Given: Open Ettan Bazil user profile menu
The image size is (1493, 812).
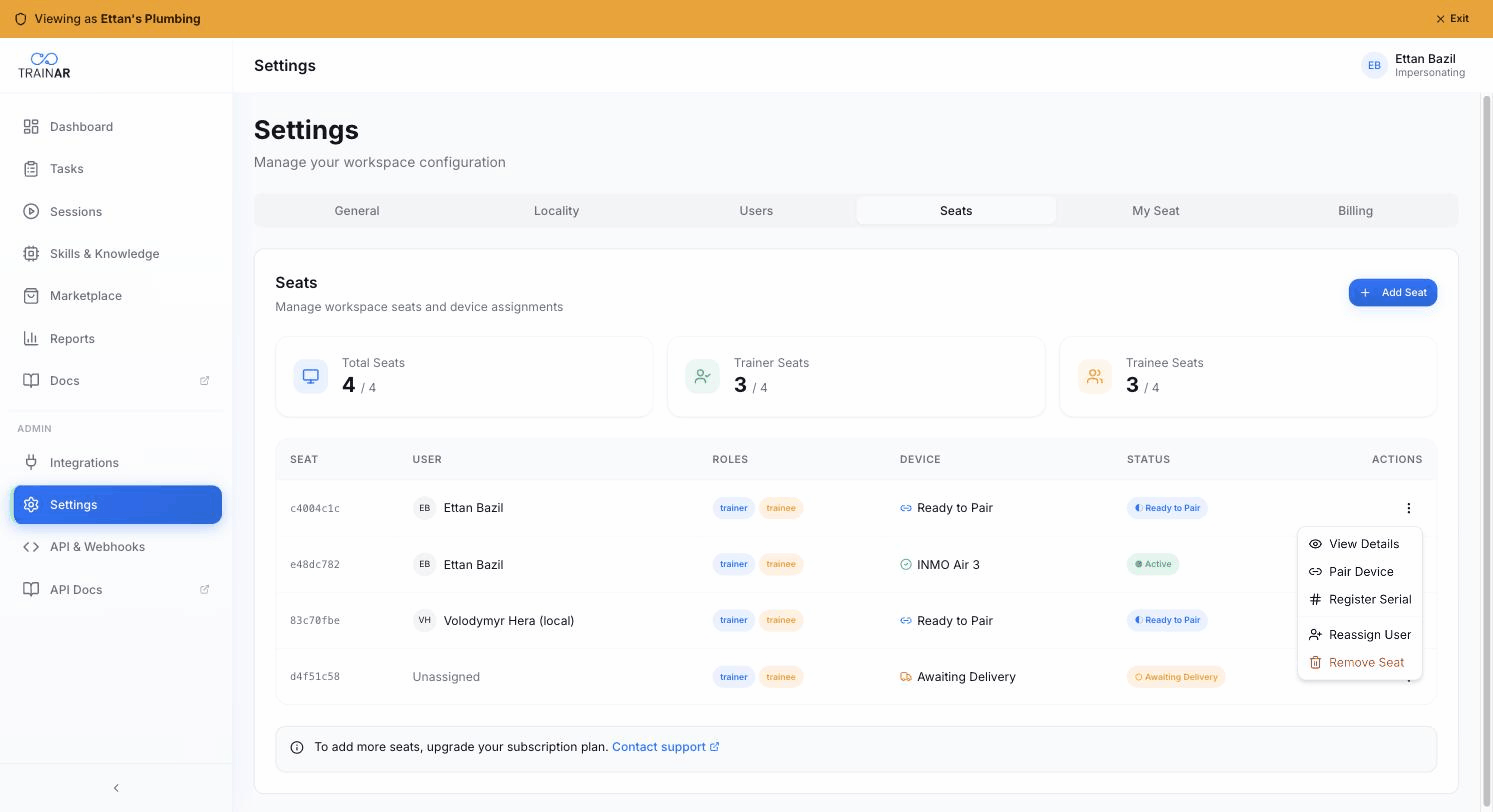Looking at the screenshot, I should tap(1413, 65).
